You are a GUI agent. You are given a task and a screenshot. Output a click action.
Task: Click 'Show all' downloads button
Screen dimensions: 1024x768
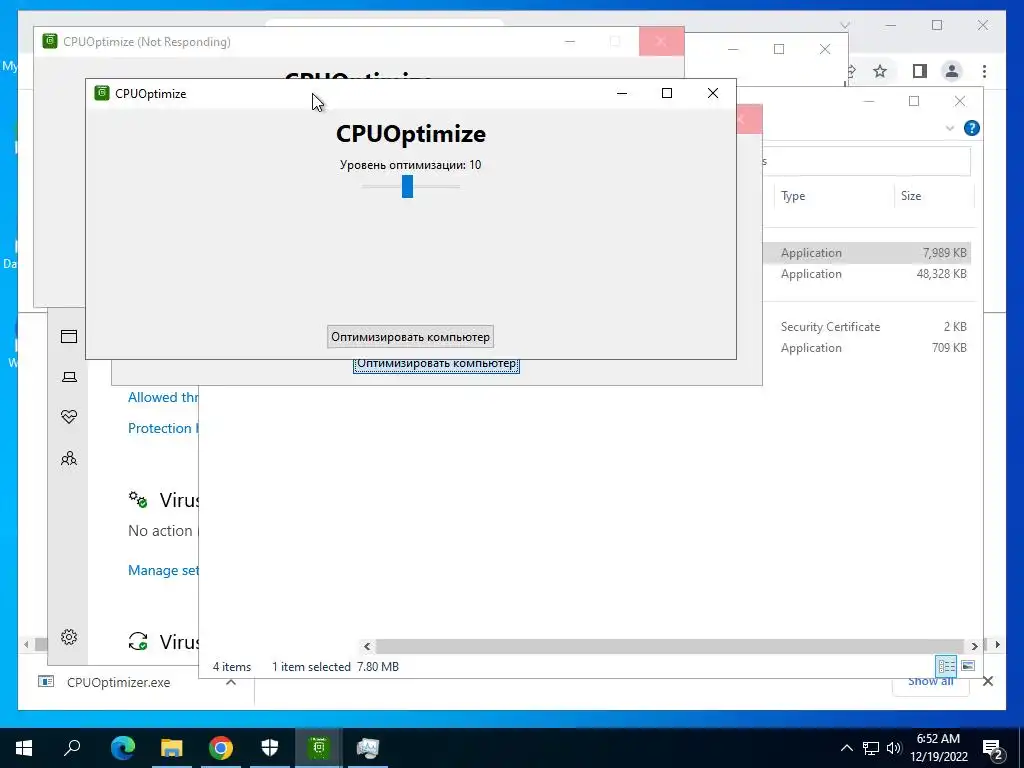pos(931,682)
